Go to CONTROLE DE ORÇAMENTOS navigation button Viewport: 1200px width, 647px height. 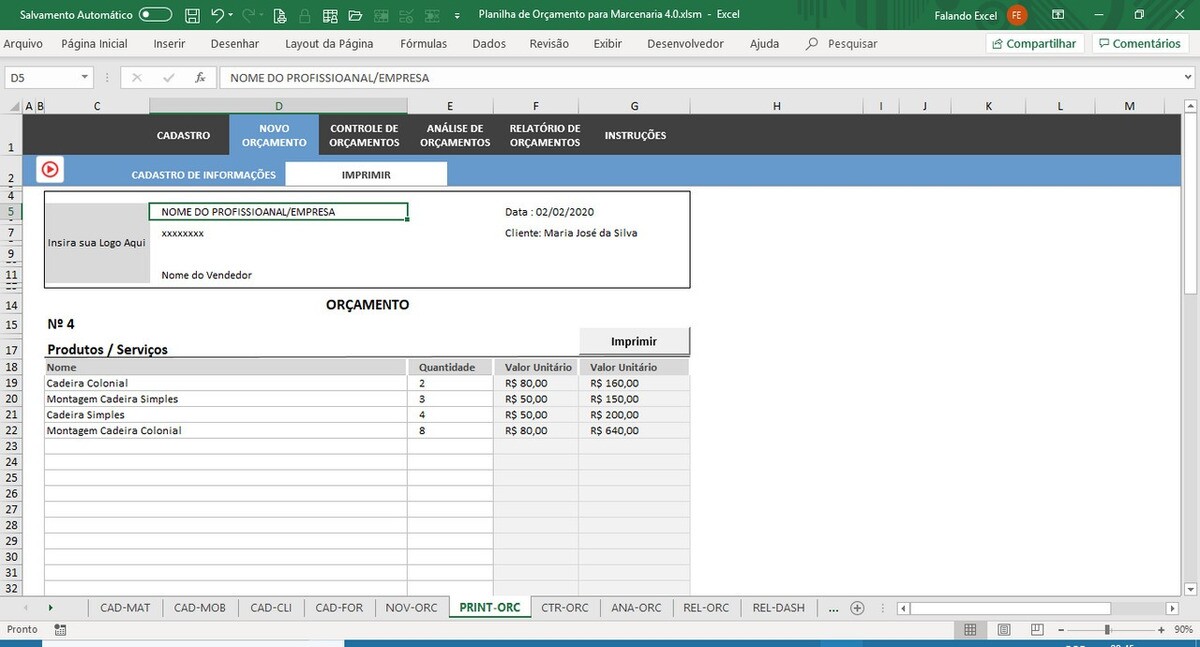pyautogui.click(x=364, y=135)
